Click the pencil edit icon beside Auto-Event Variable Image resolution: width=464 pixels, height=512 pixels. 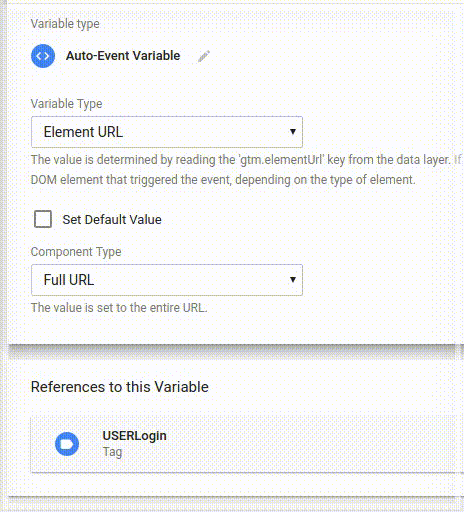click(x=204, y=56)
